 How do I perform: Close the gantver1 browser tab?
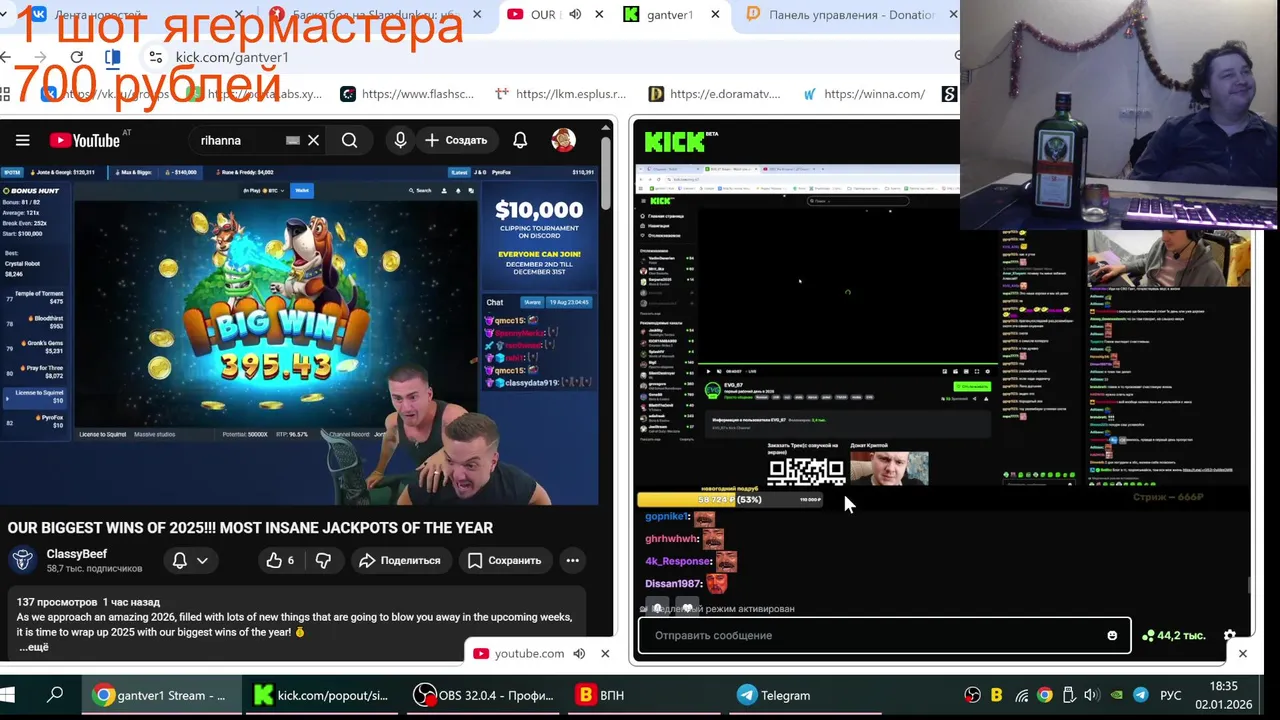click(715, 15)
